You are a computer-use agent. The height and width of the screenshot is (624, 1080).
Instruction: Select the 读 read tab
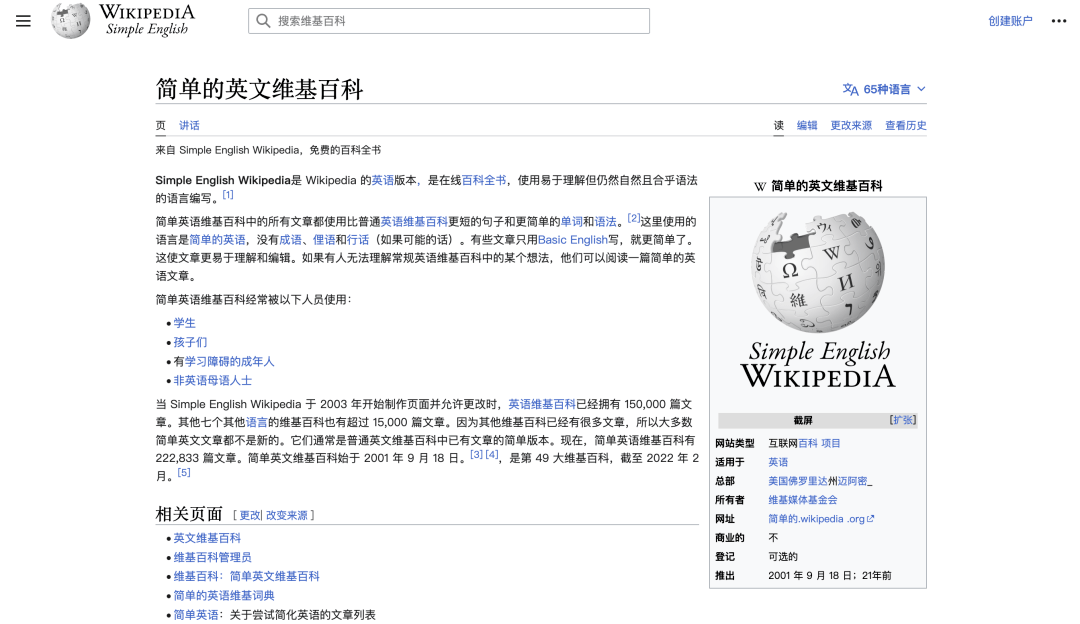[x=779, y=125]
